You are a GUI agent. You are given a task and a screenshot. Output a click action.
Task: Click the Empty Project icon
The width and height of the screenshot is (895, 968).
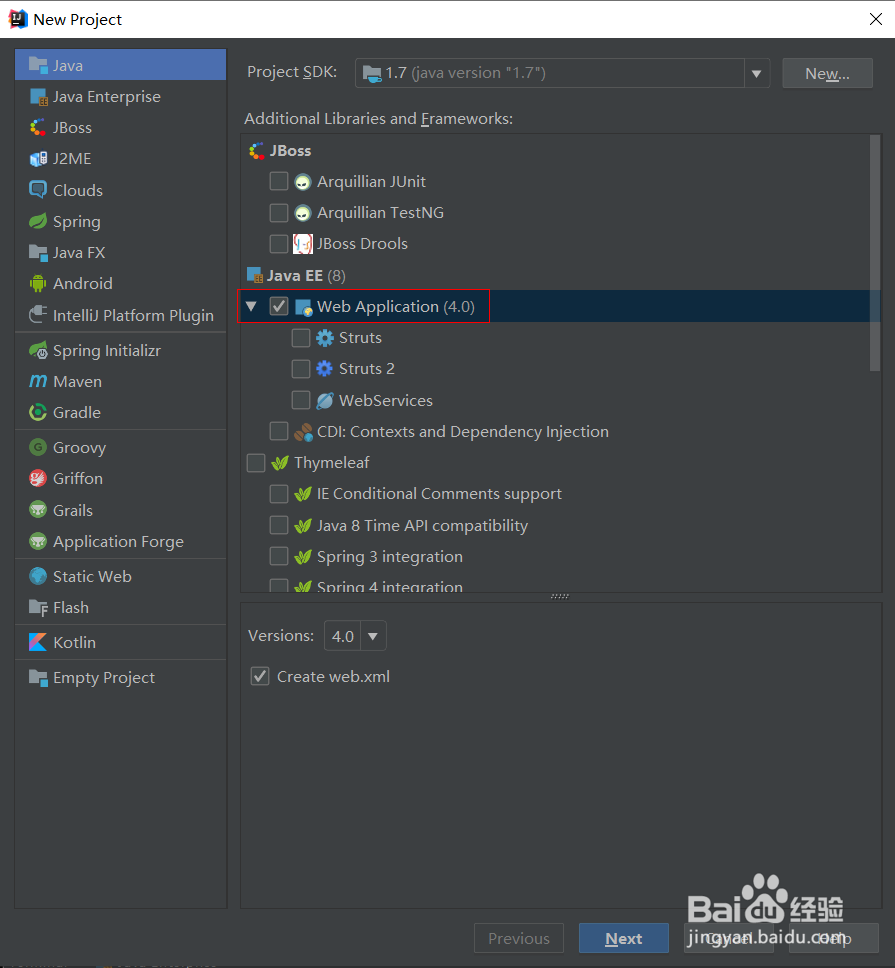point(38,677)
